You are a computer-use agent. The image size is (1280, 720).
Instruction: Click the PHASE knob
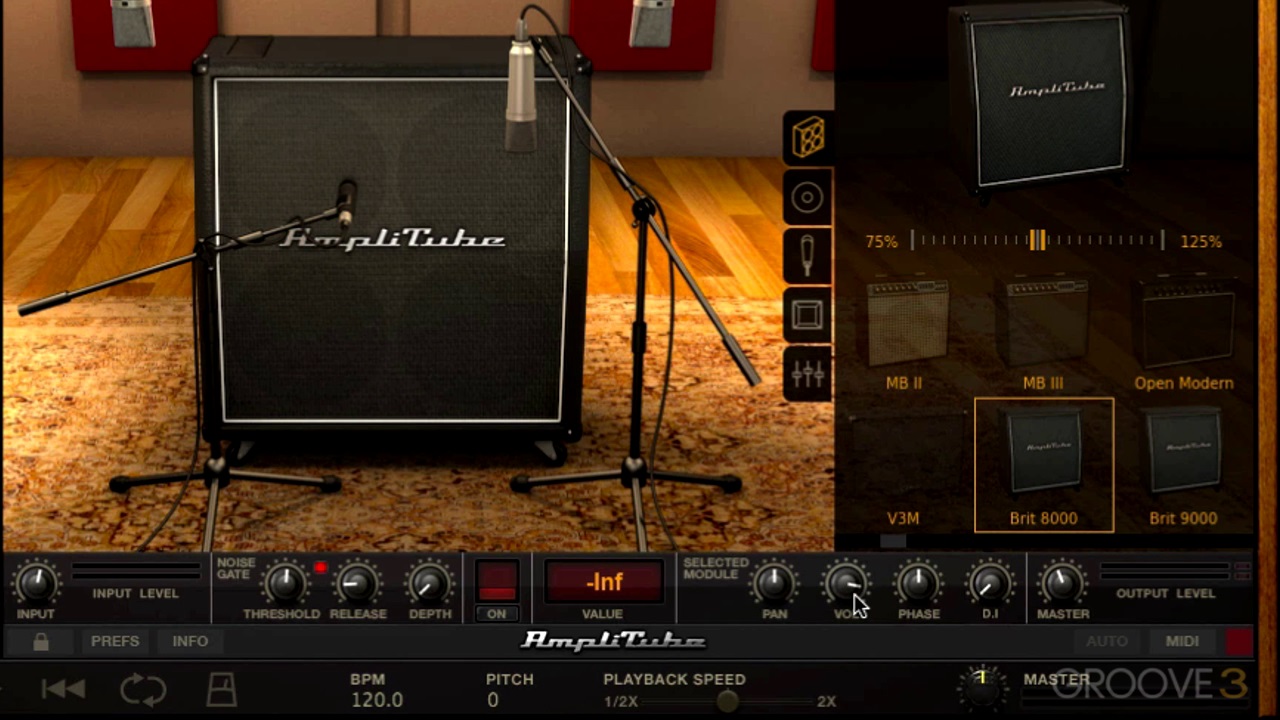pos(918,584)
